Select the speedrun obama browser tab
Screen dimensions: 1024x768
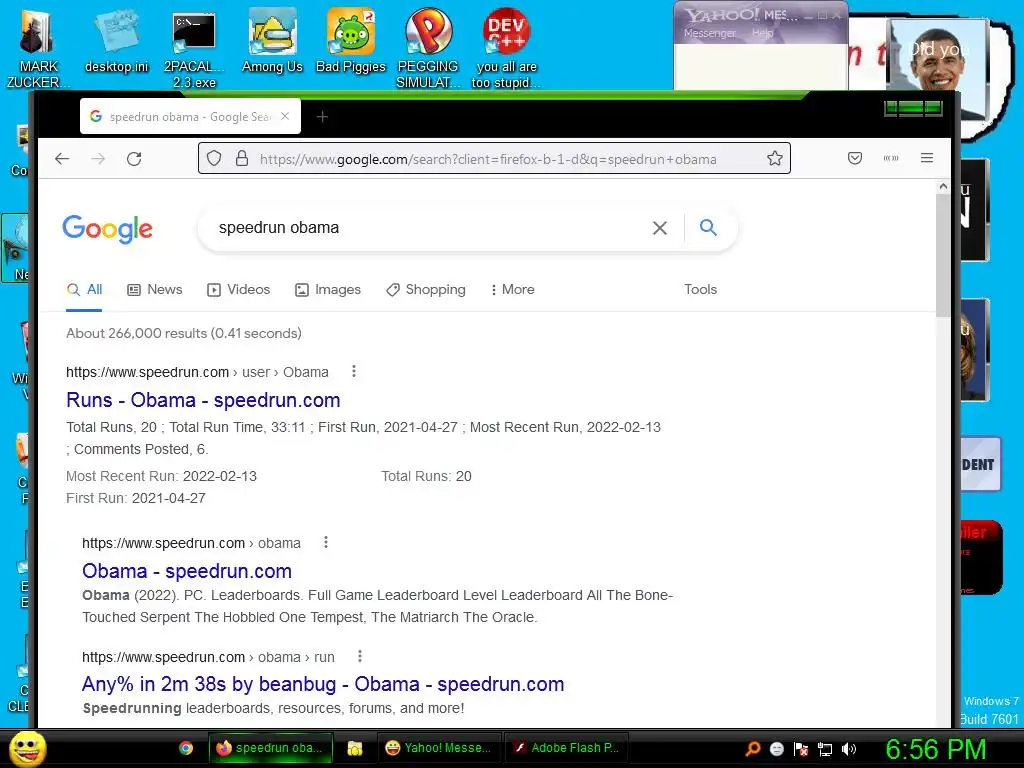[x=189, y=116]
